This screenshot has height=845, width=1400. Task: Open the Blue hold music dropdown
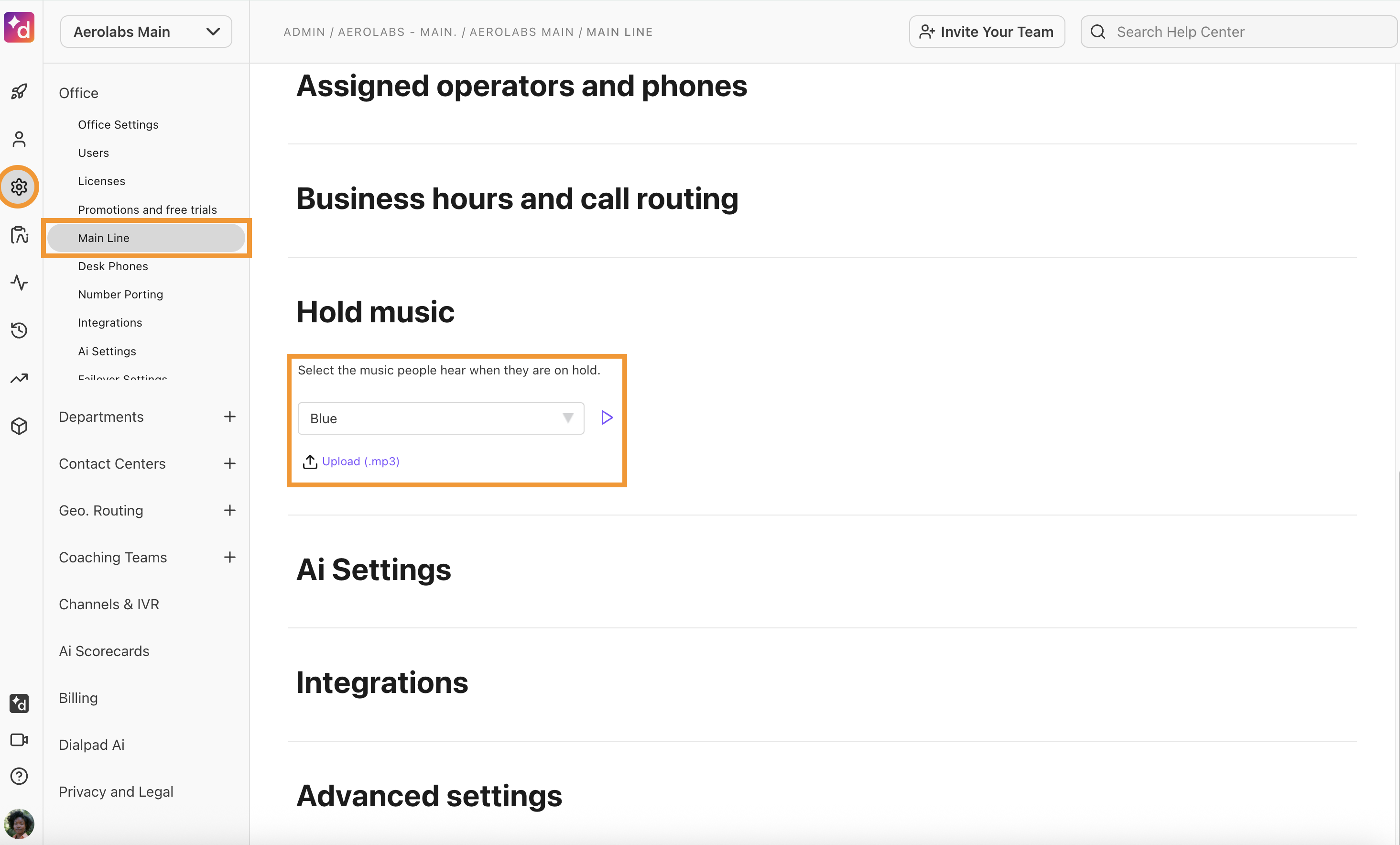(441, 418)
